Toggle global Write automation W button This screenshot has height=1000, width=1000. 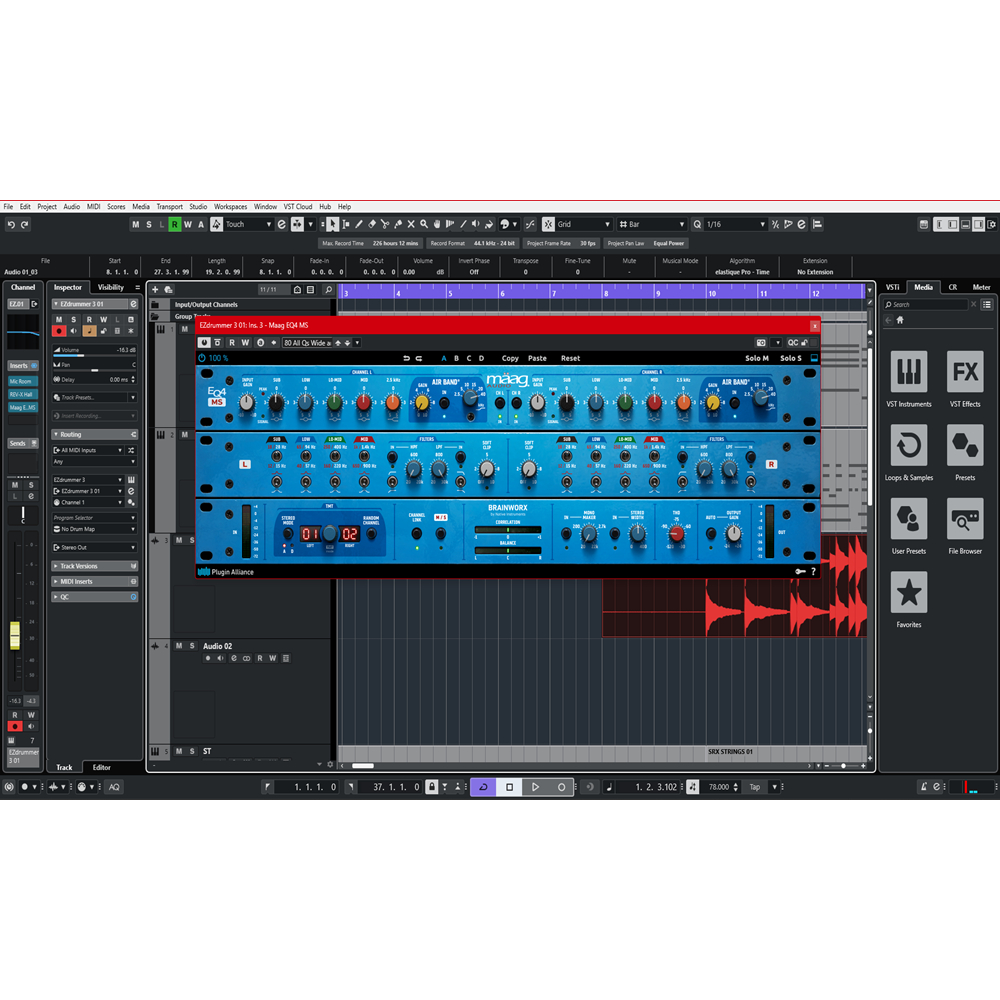[x=188, y=224]
